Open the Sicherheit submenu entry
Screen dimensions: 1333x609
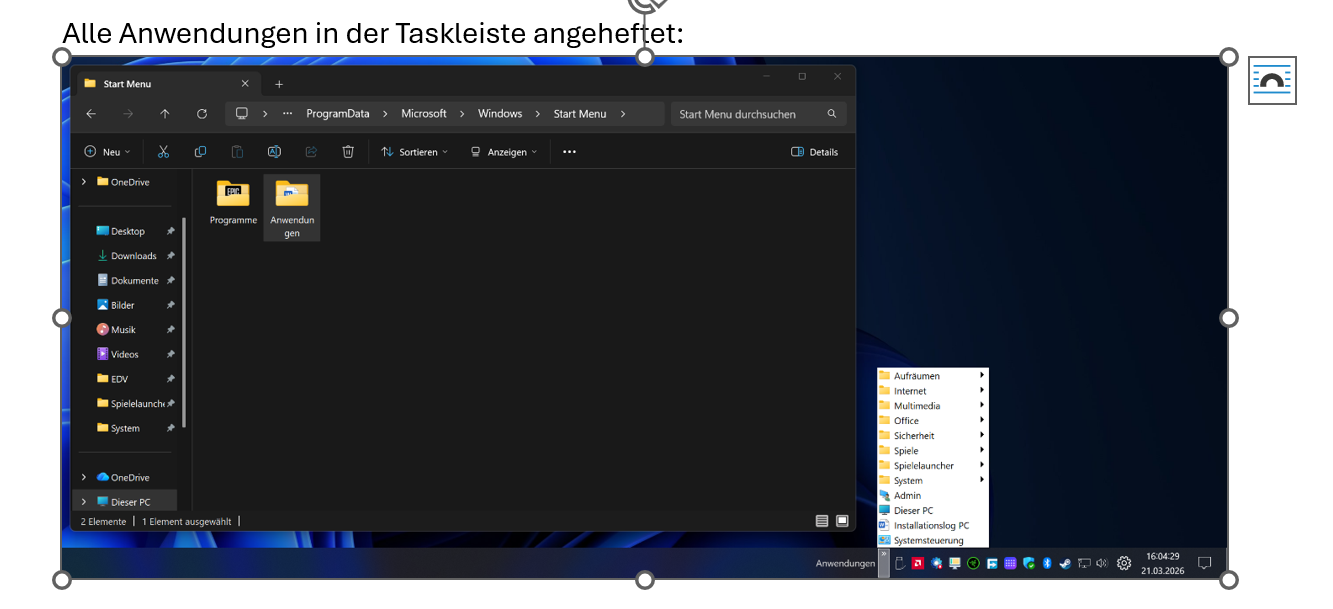(x=932, y=436)
